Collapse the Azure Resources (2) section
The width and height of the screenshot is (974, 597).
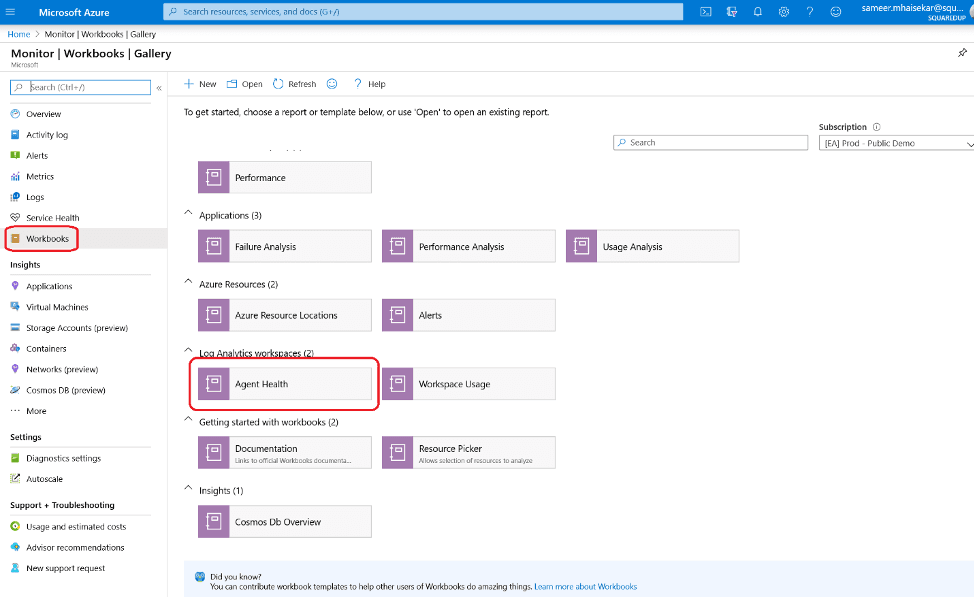pyautogui.click(x=188, y=281)
